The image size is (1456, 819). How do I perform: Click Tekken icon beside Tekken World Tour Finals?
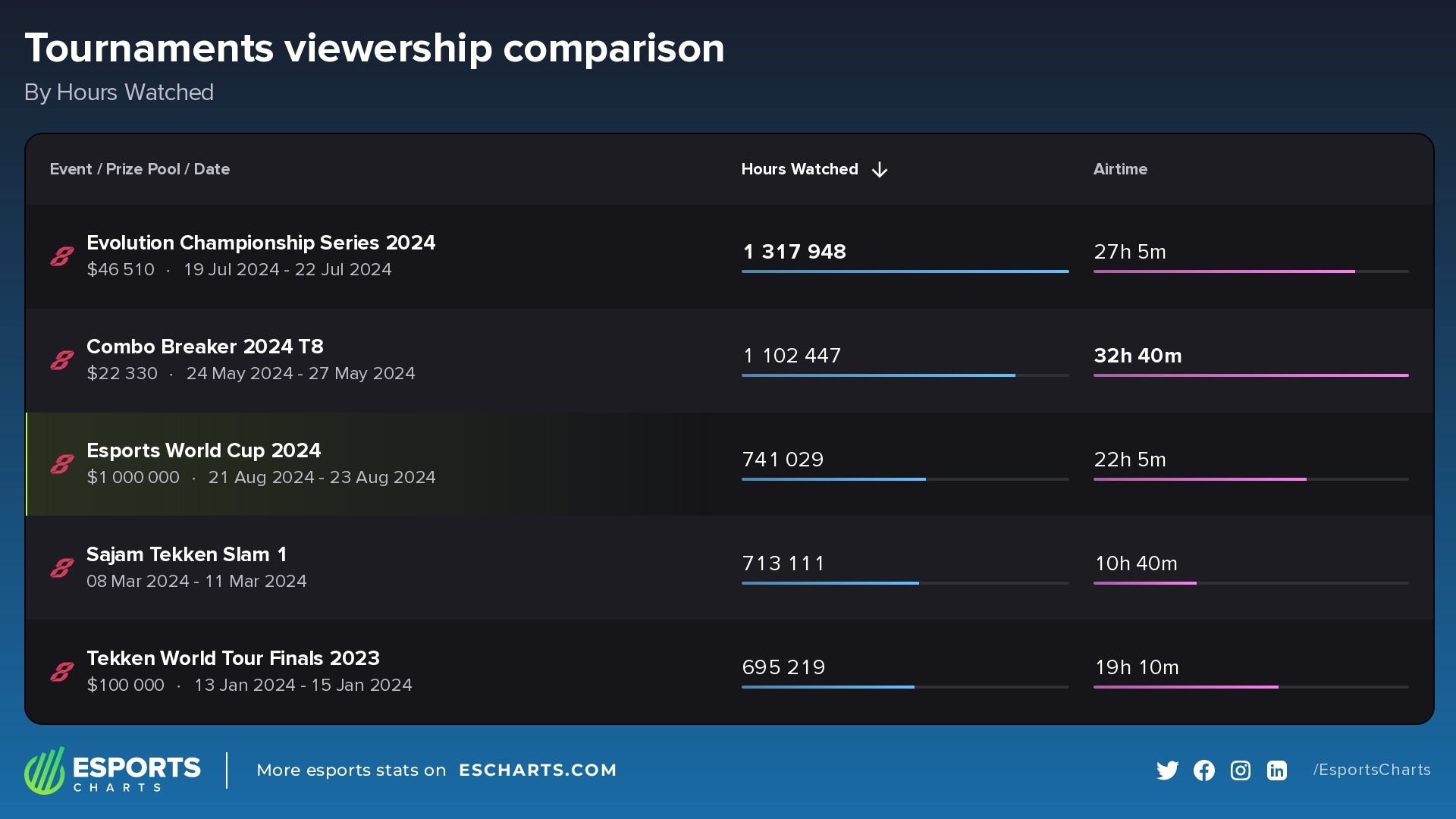tap(62, 672)
